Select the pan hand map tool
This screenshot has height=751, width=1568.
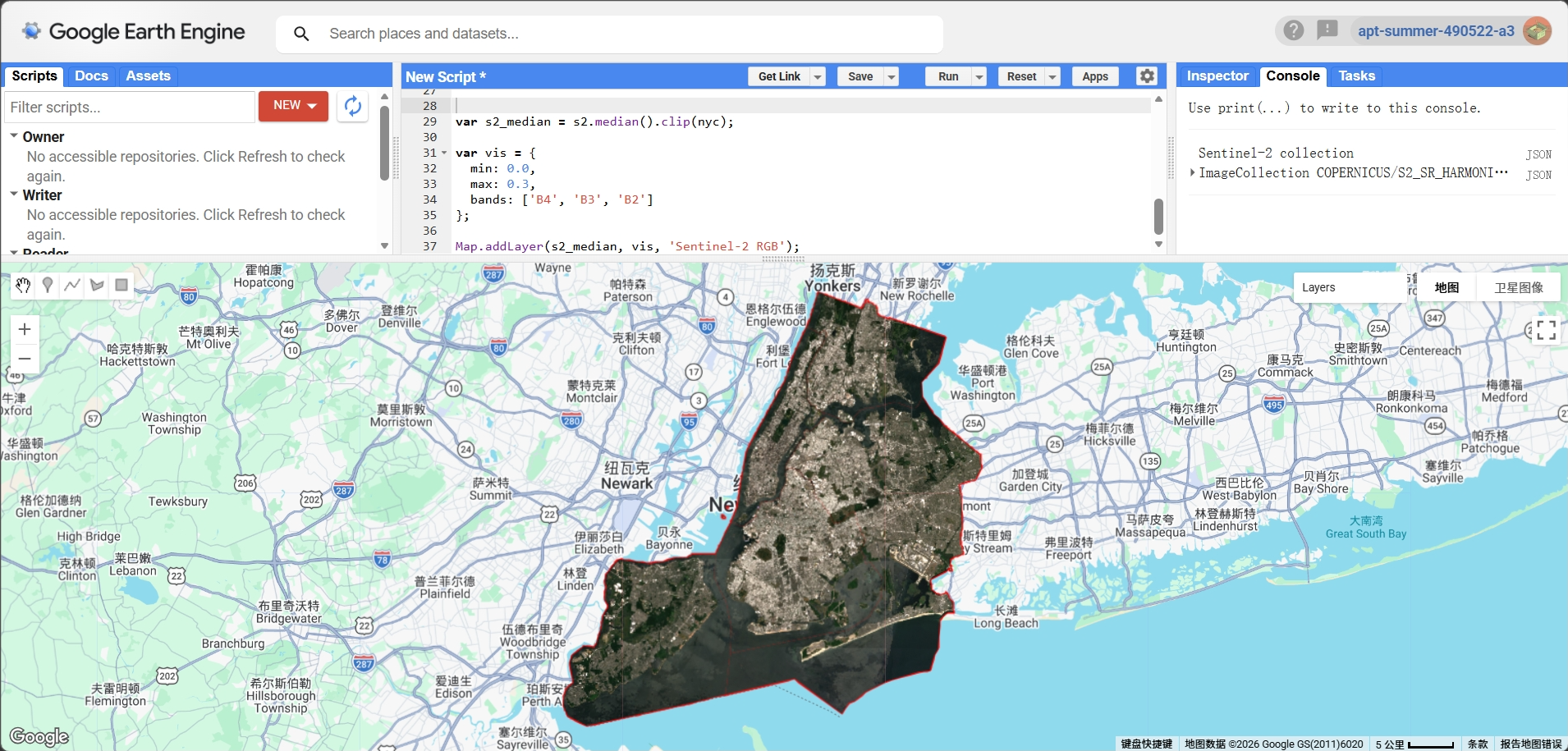pos(23,285)
